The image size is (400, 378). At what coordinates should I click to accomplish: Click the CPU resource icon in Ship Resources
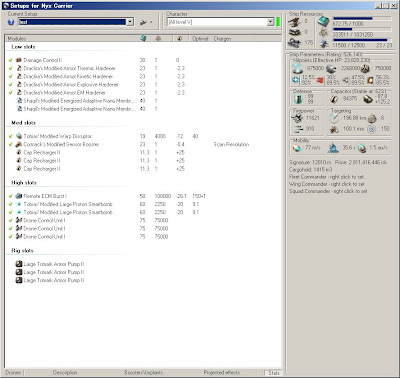pyautogui.click(x=323, y=22)
